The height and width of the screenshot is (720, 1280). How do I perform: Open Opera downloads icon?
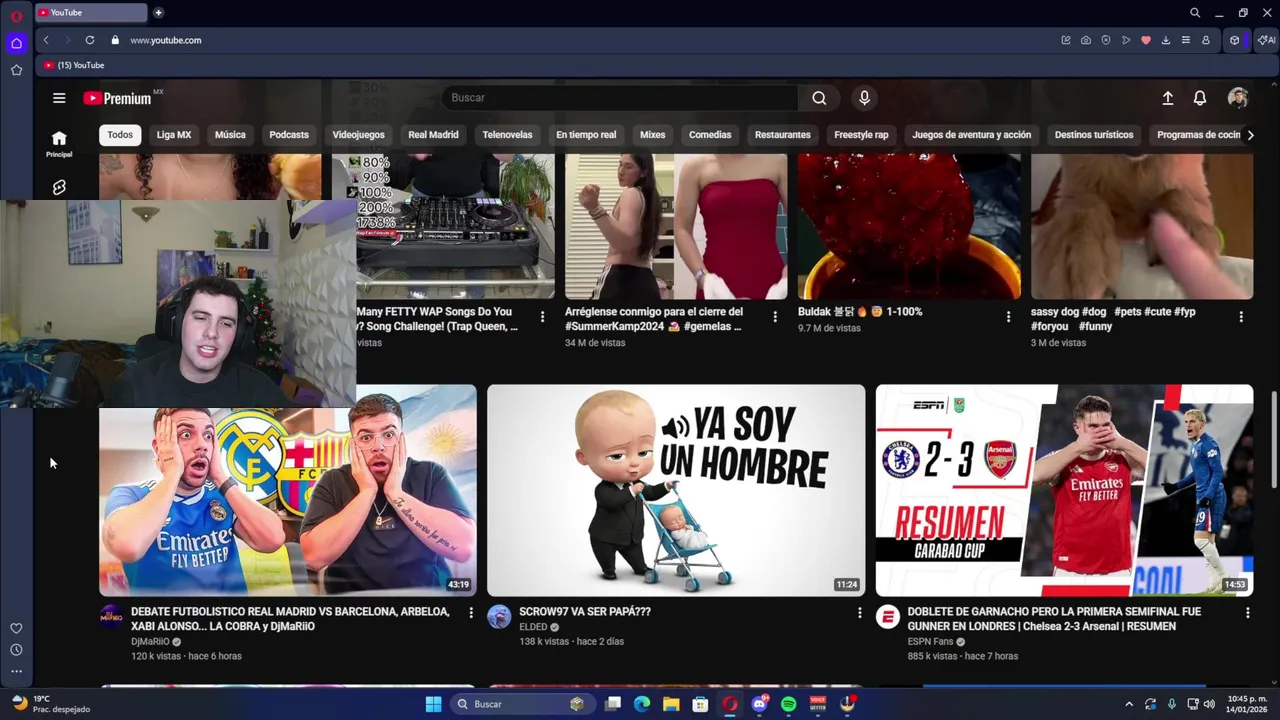1166,40
